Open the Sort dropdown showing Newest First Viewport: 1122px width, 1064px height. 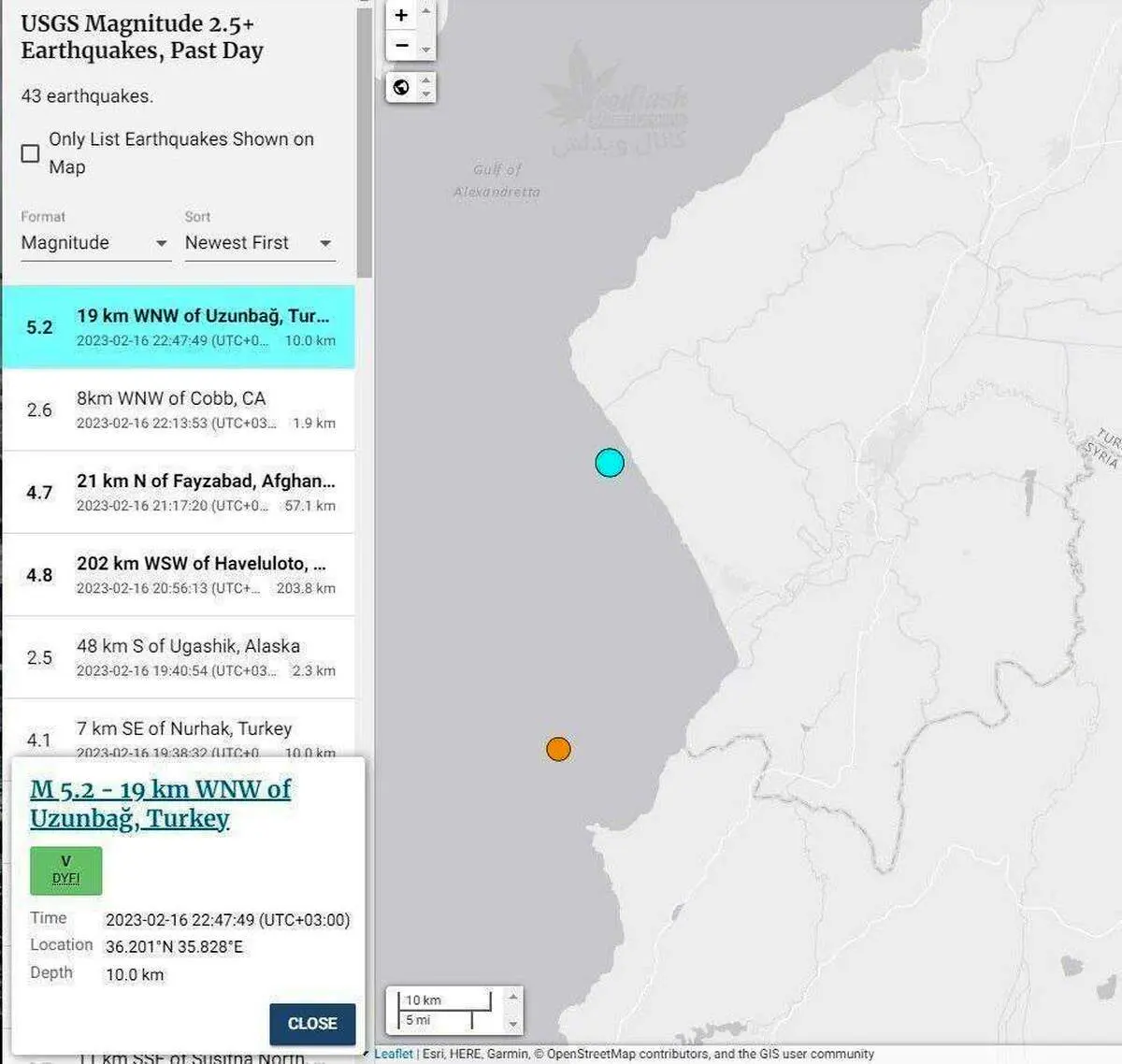tap(259, 243)
